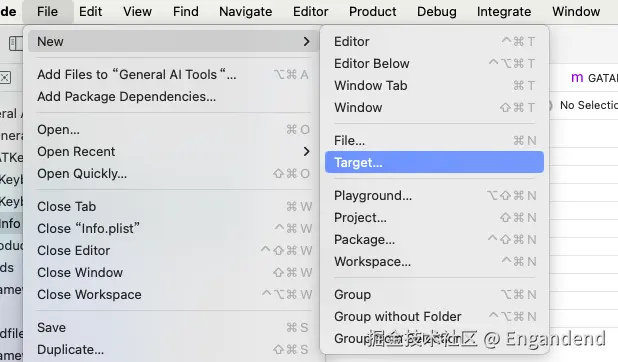Select Project... in New submenu
This screenshot has width=618, height=362.
coord(434,218)
